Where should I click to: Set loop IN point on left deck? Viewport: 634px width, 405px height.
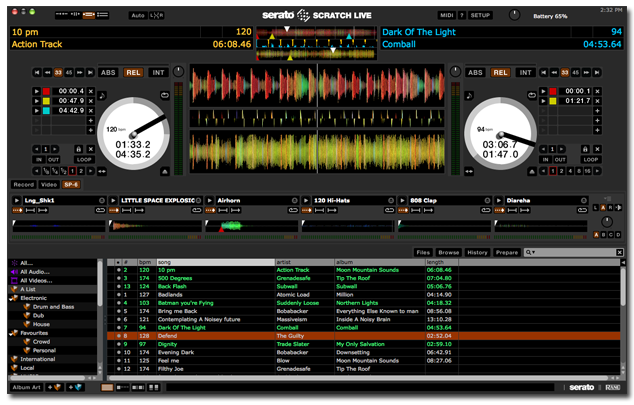pos(39,160)
